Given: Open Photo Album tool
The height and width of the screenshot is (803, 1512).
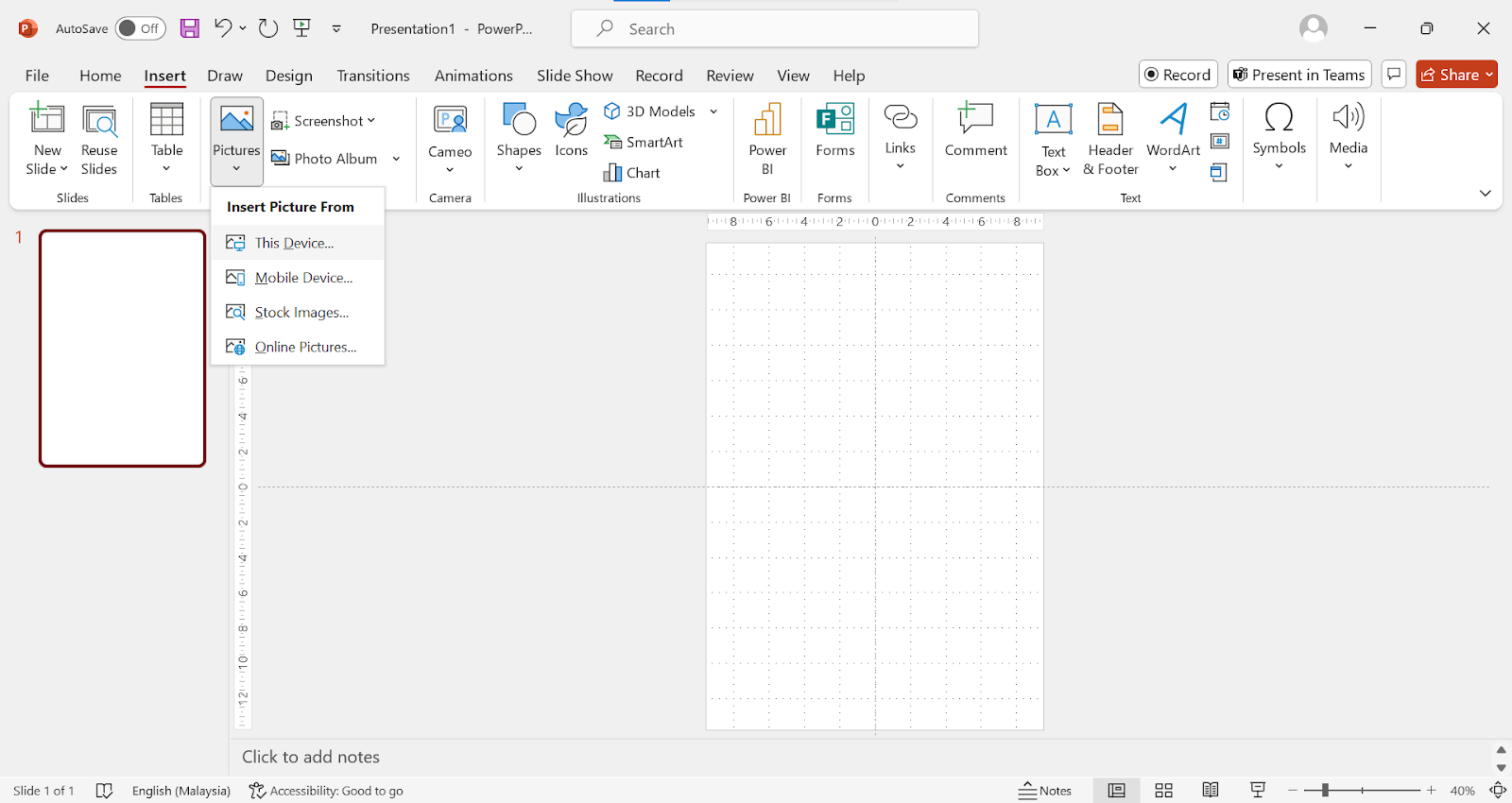Looking at the screenshot, I should point(324,159).
